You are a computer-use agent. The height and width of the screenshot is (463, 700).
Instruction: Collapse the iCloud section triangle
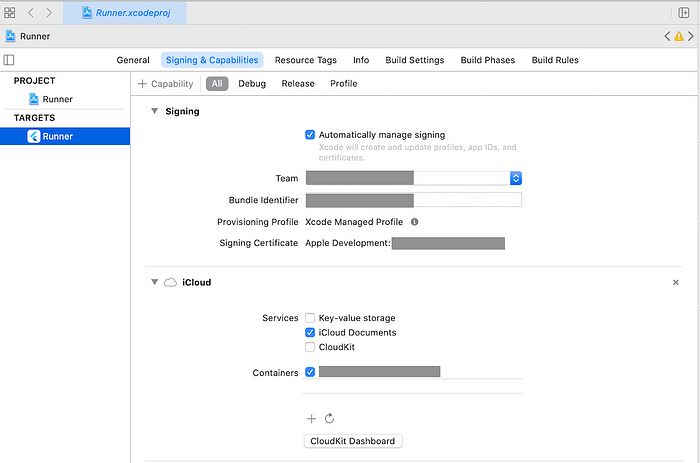(x=154, y=282)
